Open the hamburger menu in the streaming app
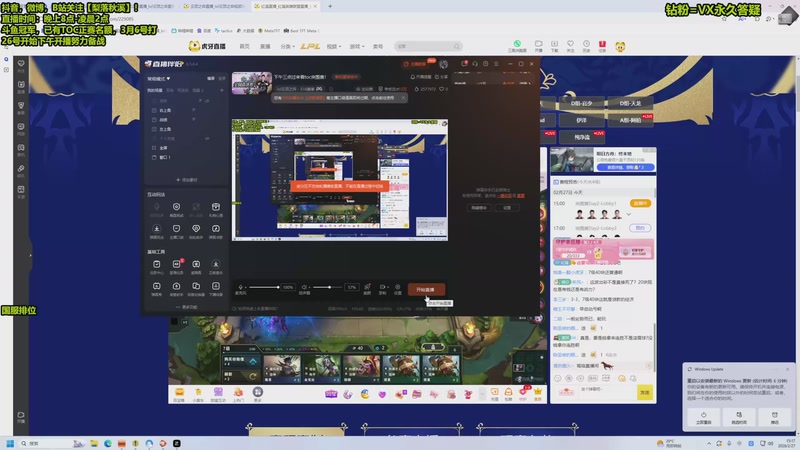This screenshot has width=800, height=450. tap(496, 64)
